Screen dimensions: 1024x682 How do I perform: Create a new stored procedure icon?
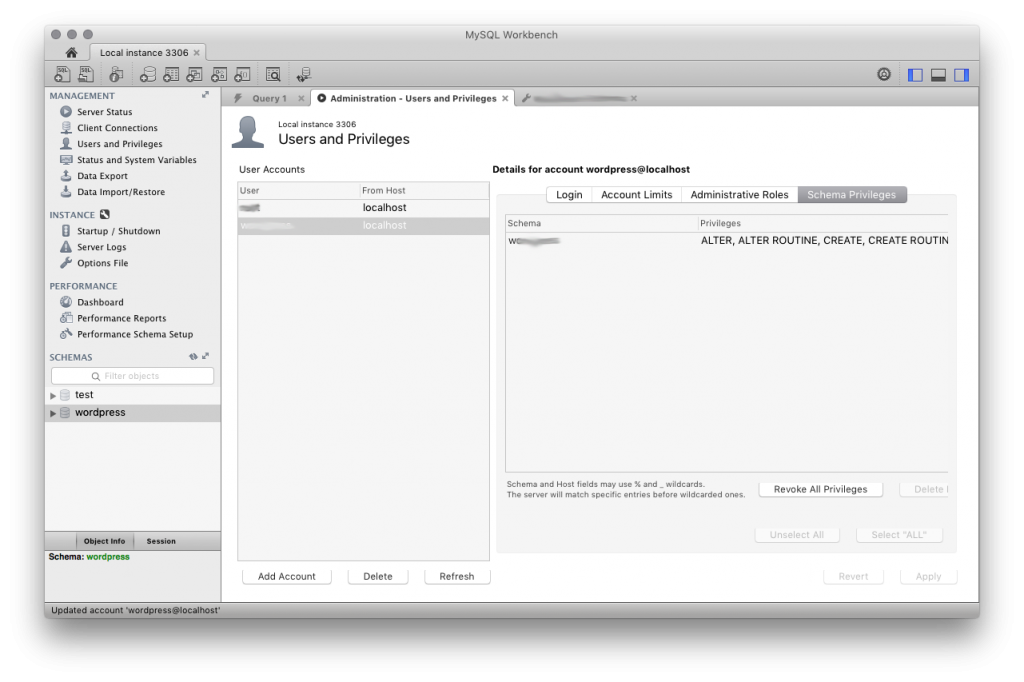click(219, 74)
